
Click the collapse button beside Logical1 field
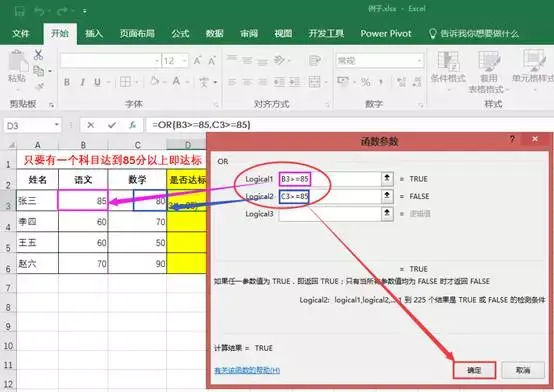(x=387, y=179)
